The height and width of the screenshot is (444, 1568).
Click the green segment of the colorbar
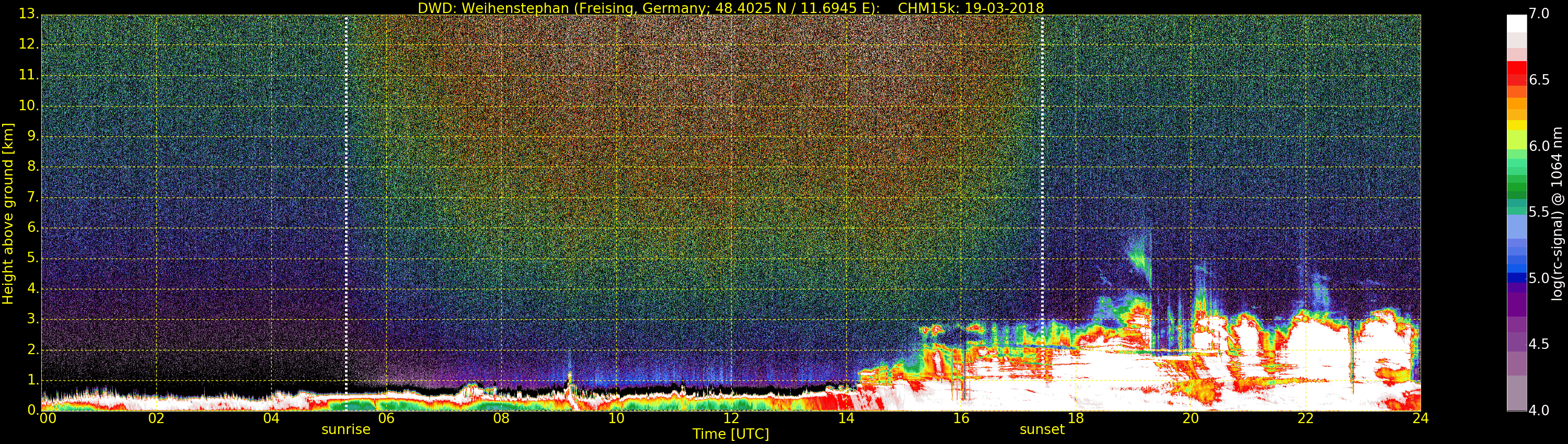pyautogui.click(x=1516, y=185)
